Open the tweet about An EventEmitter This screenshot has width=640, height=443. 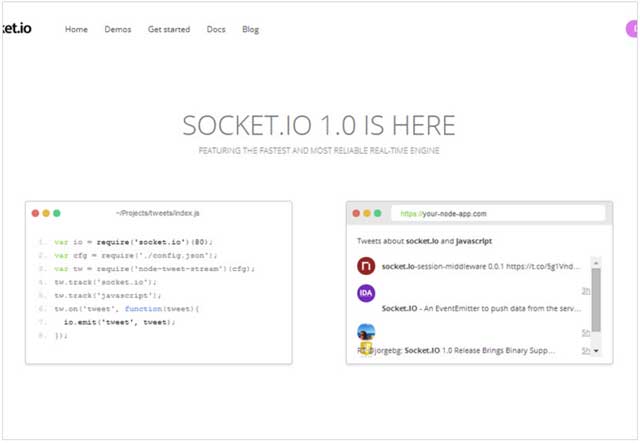point(481,308)
